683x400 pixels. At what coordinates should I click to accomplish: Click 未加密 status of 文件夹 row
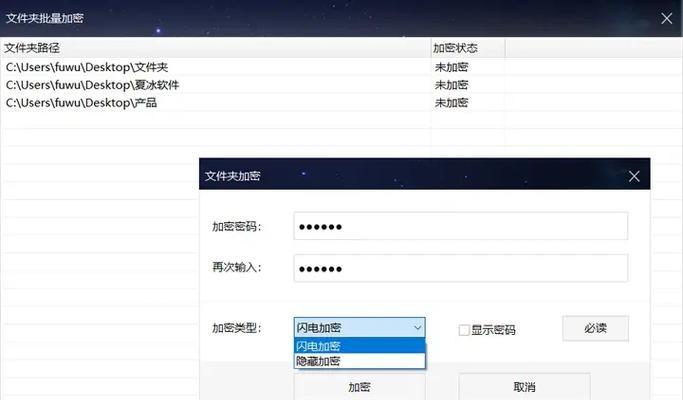[451, 67]
